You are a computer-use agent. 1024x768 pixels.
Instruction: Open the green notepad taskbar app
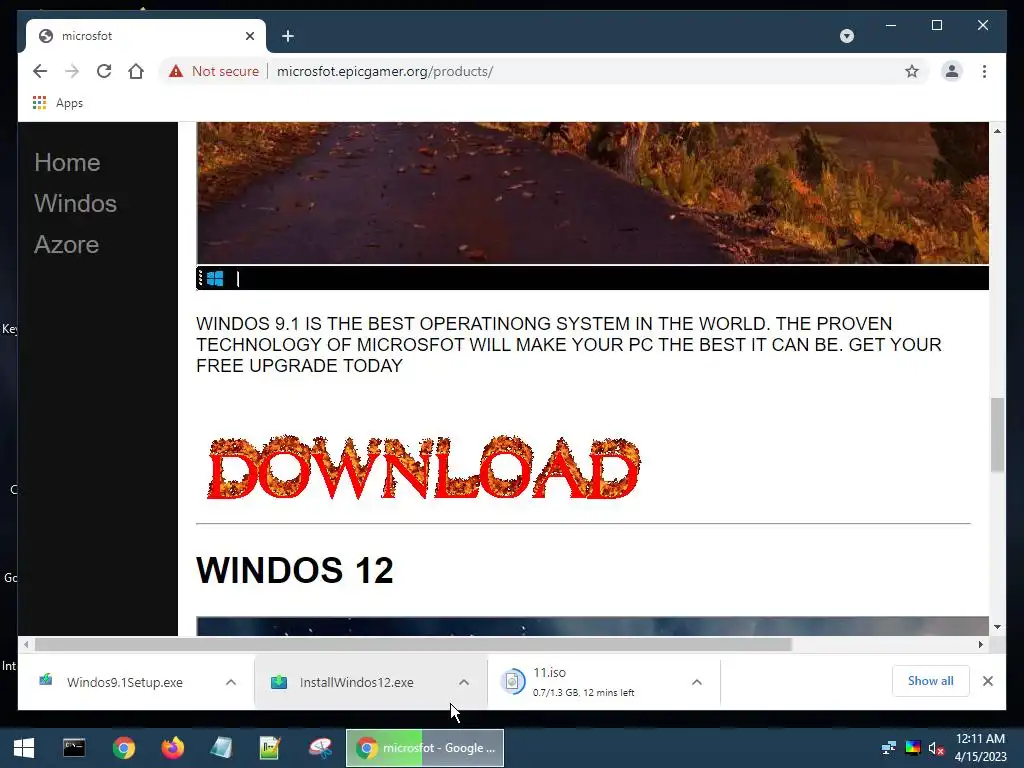coord(270,748)
